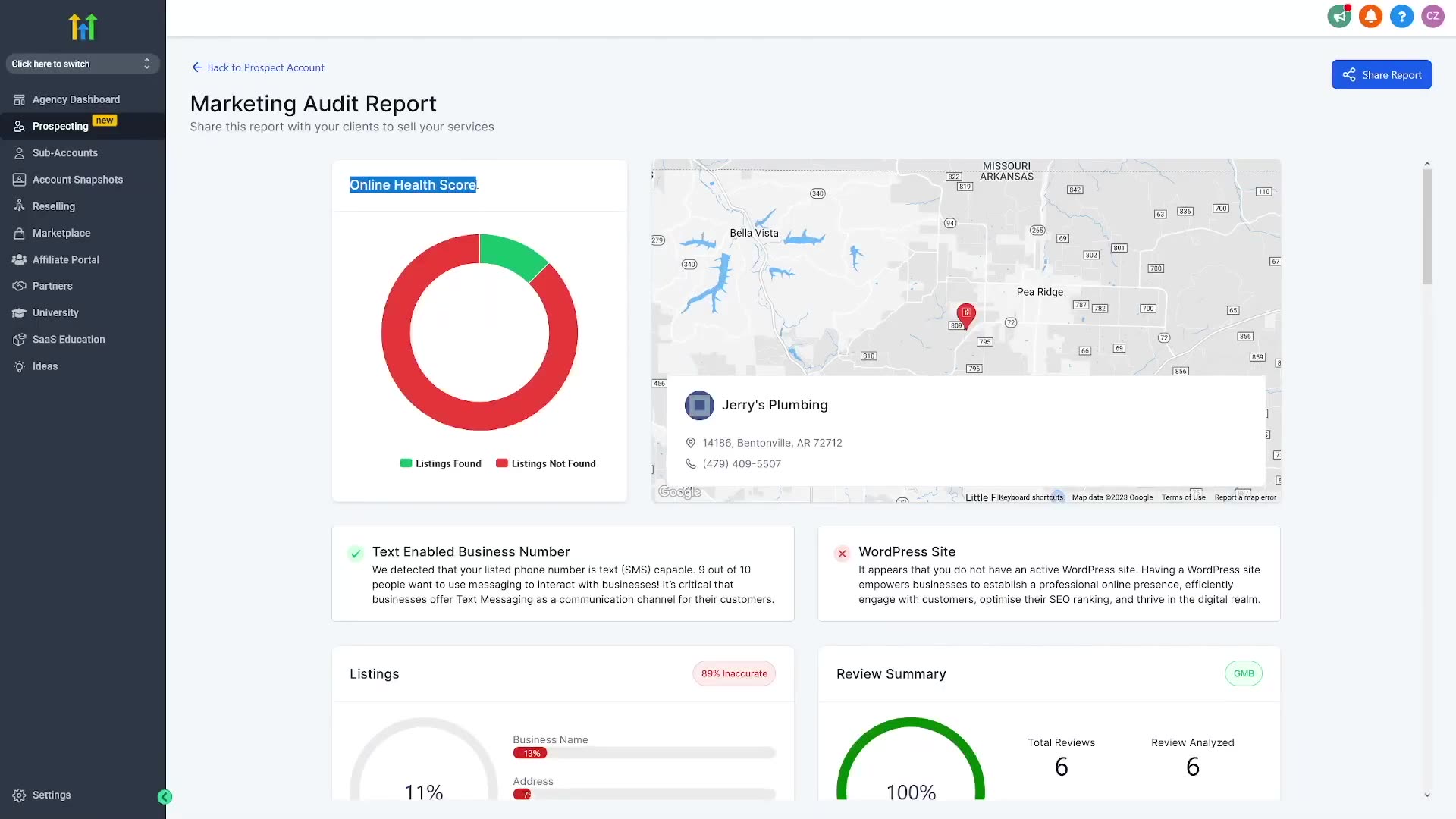Screen dimensions: 1456x819
Task: Click the phone icon by number
Action: tap(690, 463)
